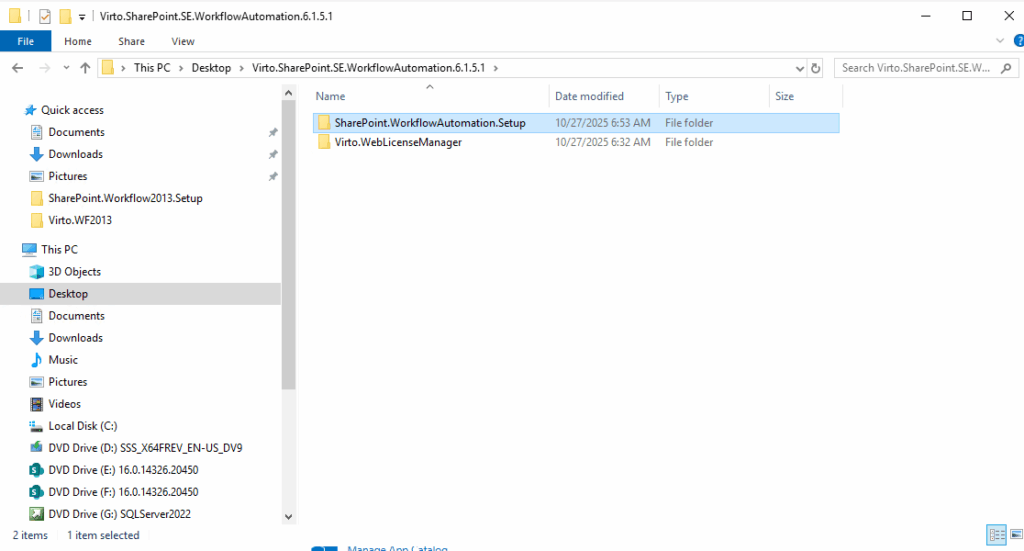The width and height of the screenshot is (1024, 551).
Task: Switch to the Home ribbon tab
Action: coord(78,41)
